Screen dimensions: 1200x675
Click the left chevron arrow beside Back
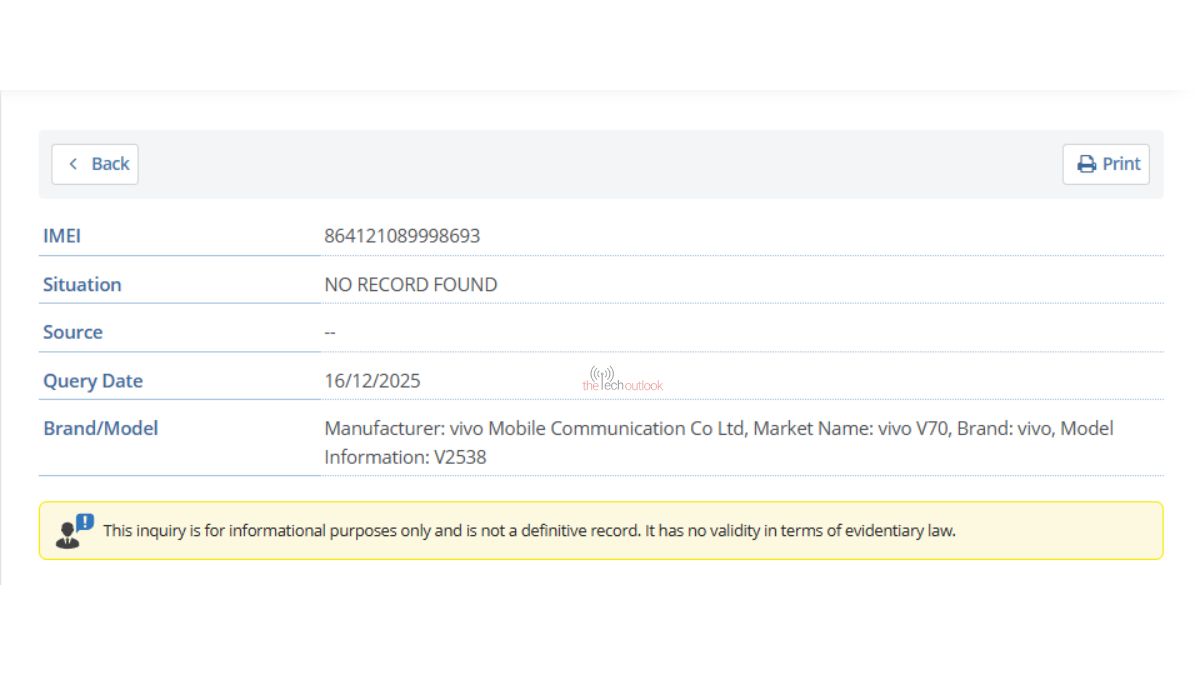[73, 164]
